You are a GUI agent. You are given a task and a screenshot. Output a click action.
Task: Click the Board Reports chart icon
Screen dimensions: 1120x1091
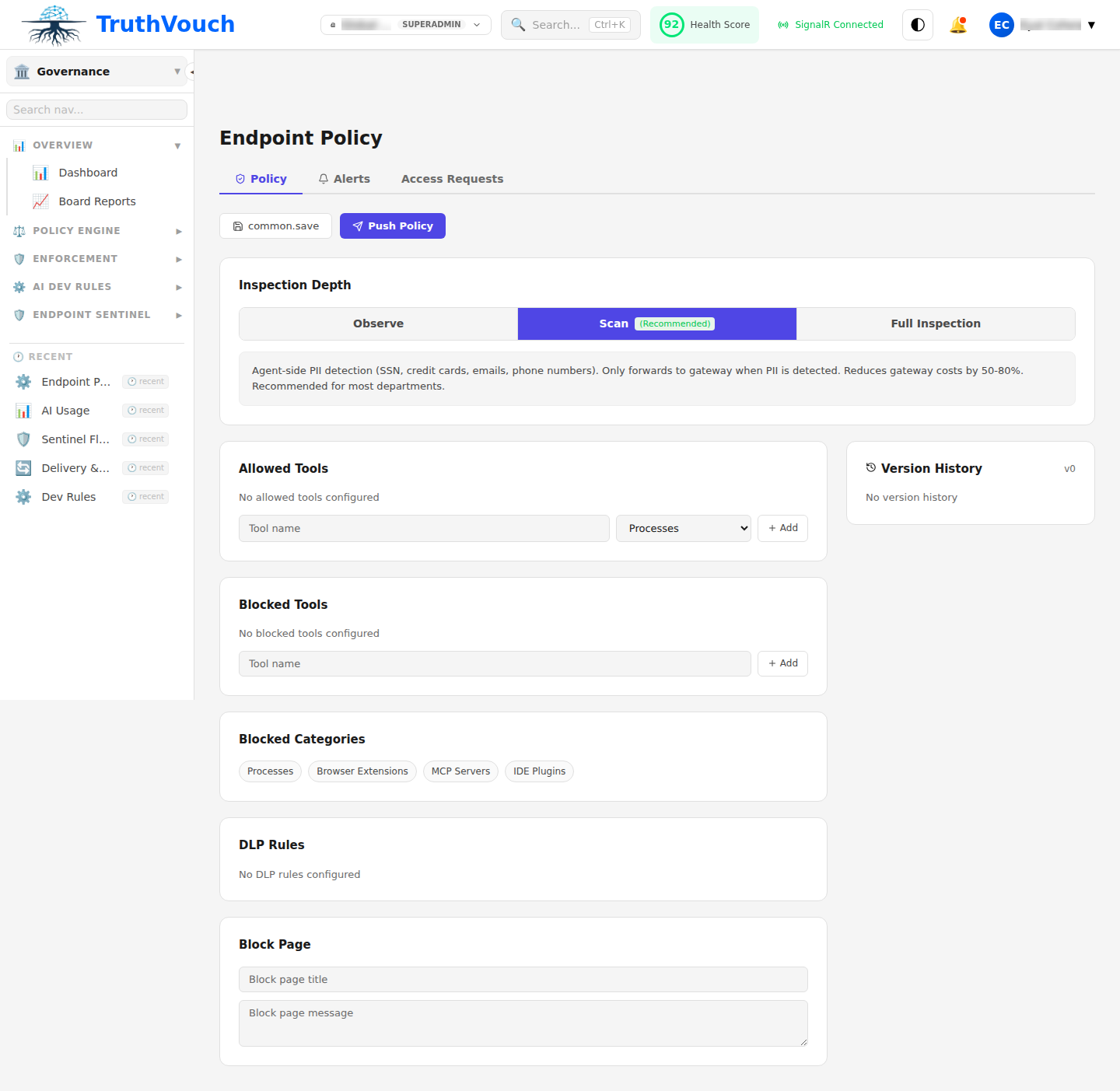click(40, 201)
